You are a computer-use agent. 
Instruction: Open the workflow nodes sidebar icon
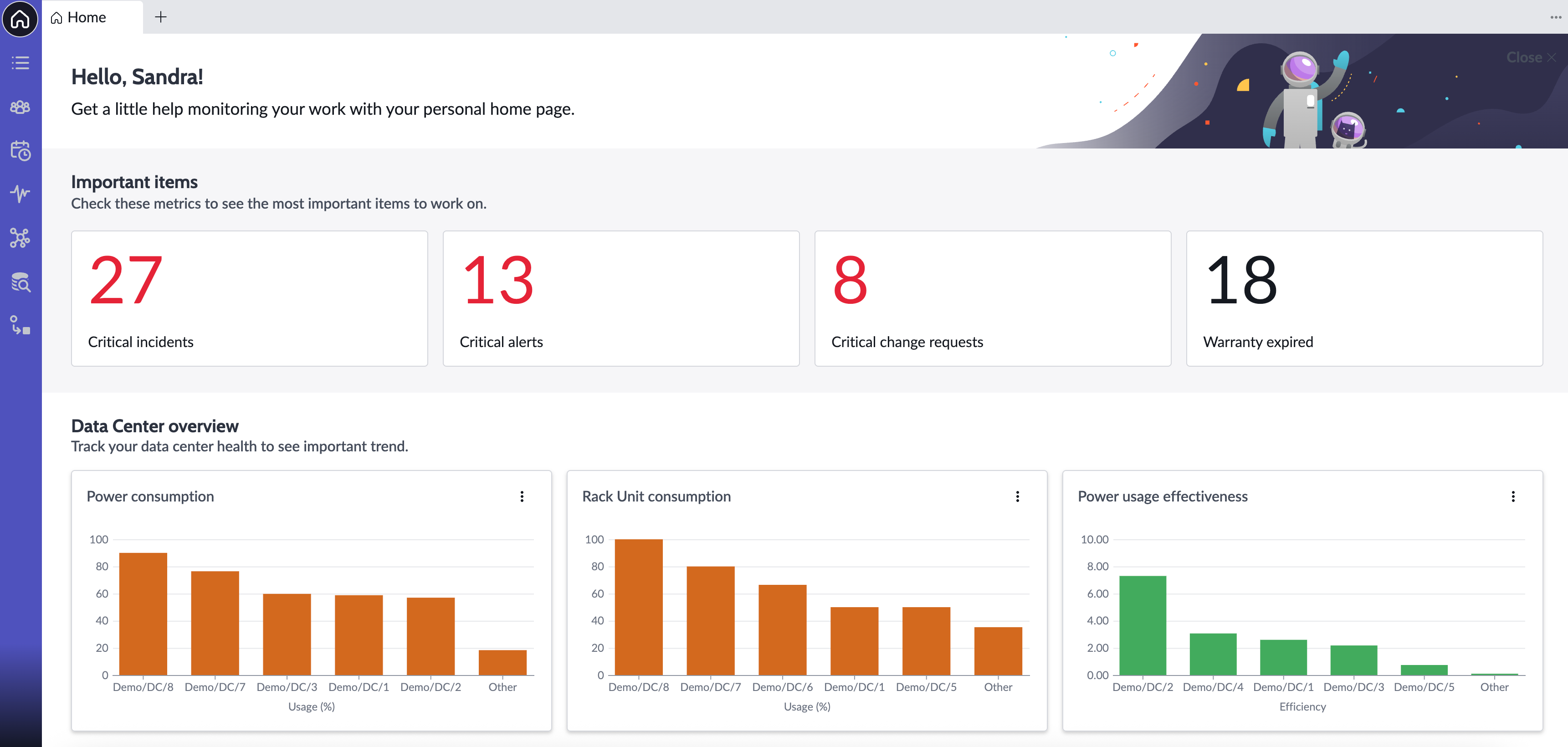point(20,325)
